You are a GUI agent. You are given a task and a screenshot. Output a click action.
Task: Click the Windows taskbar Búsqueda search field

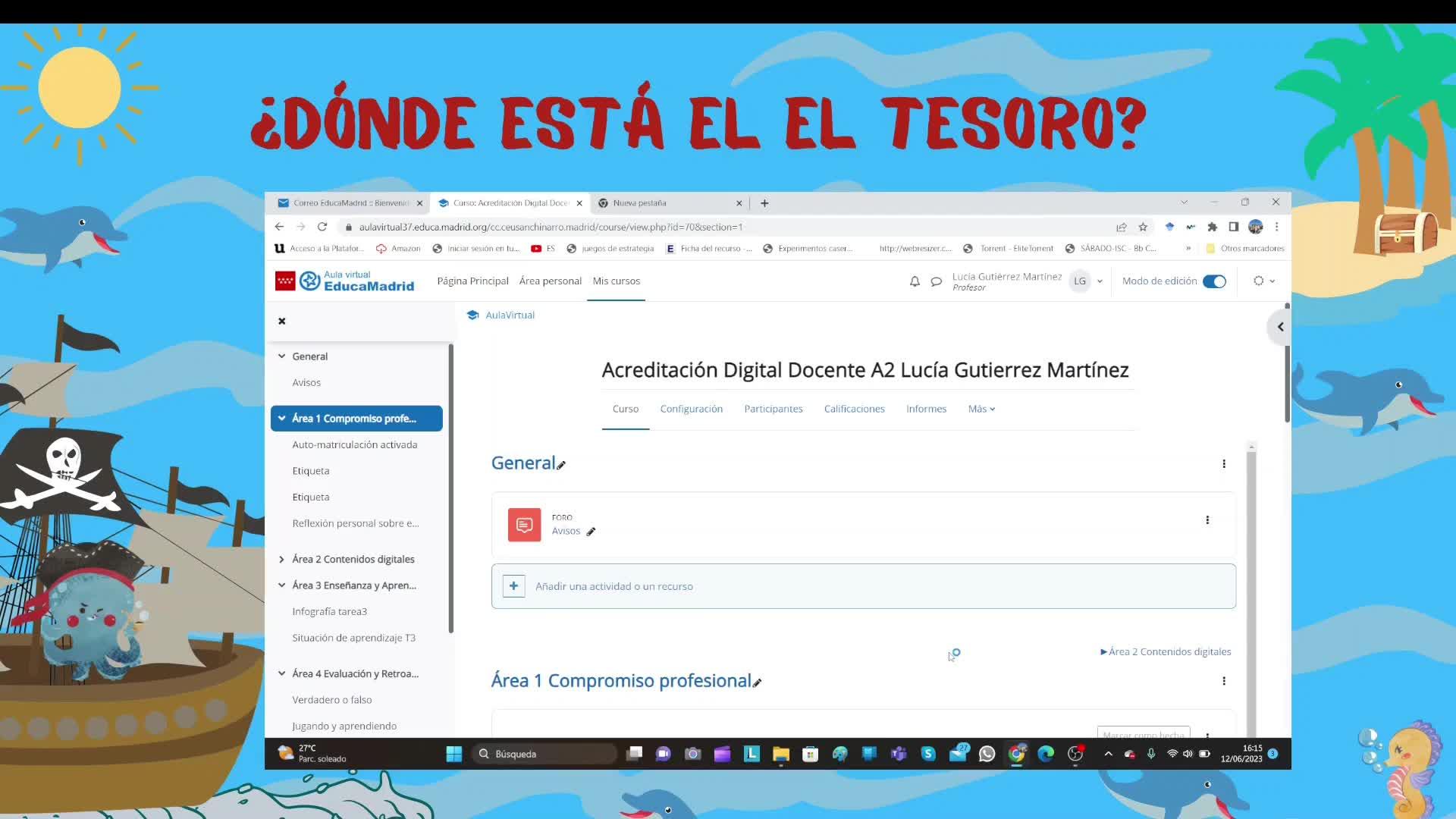click(x=546, y=754)
